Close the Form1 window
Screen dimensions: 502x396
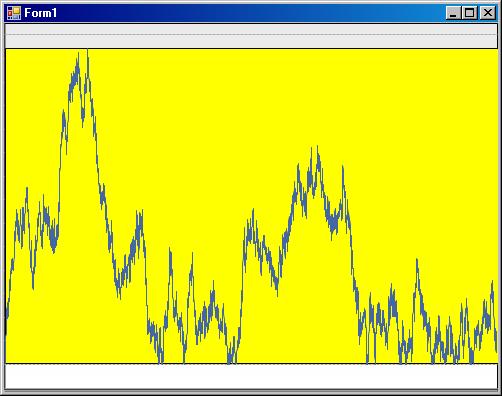(x=488, y=13)
